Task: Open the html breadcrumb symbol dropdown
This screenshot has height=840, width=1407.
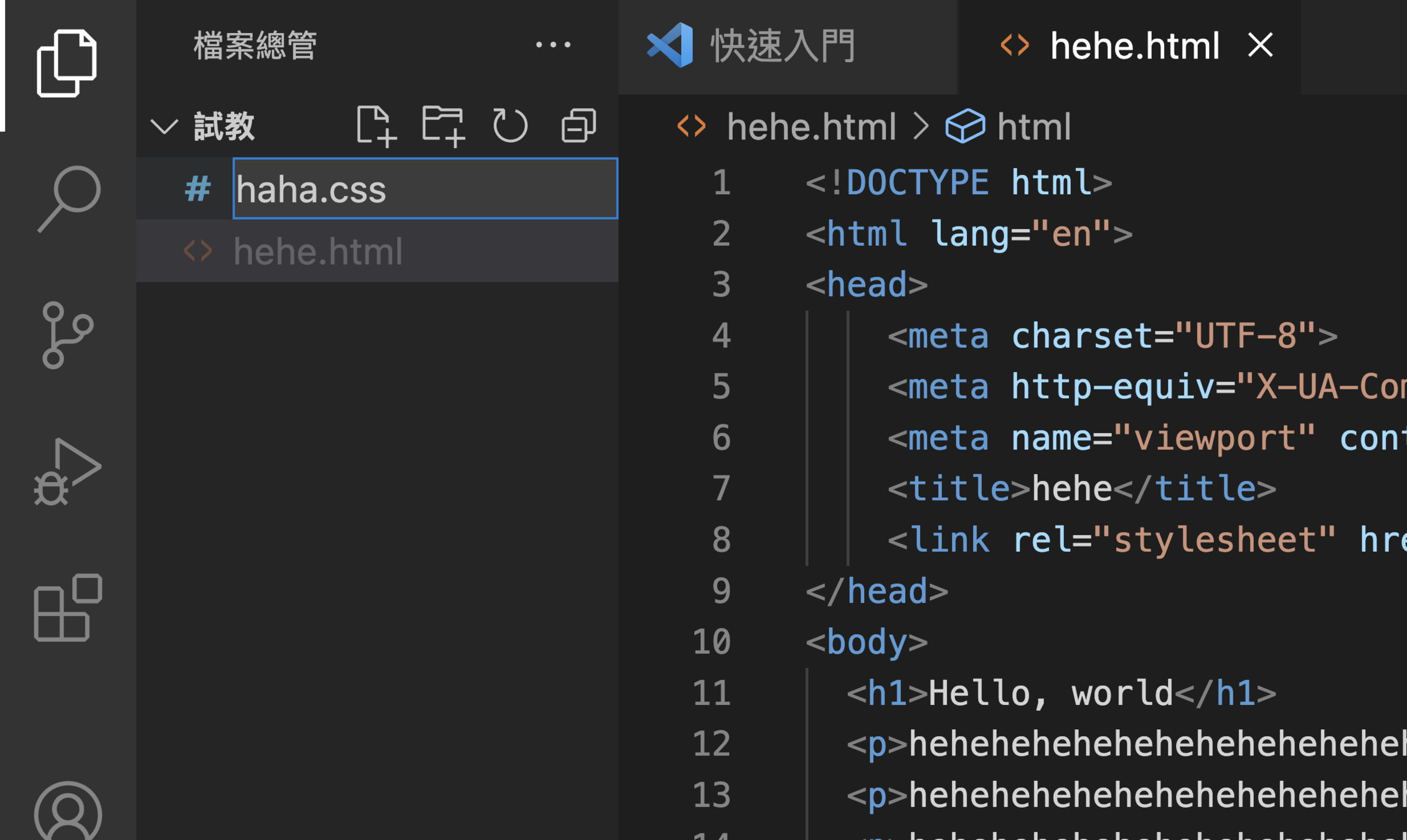Action: (x=1033, y=127)
